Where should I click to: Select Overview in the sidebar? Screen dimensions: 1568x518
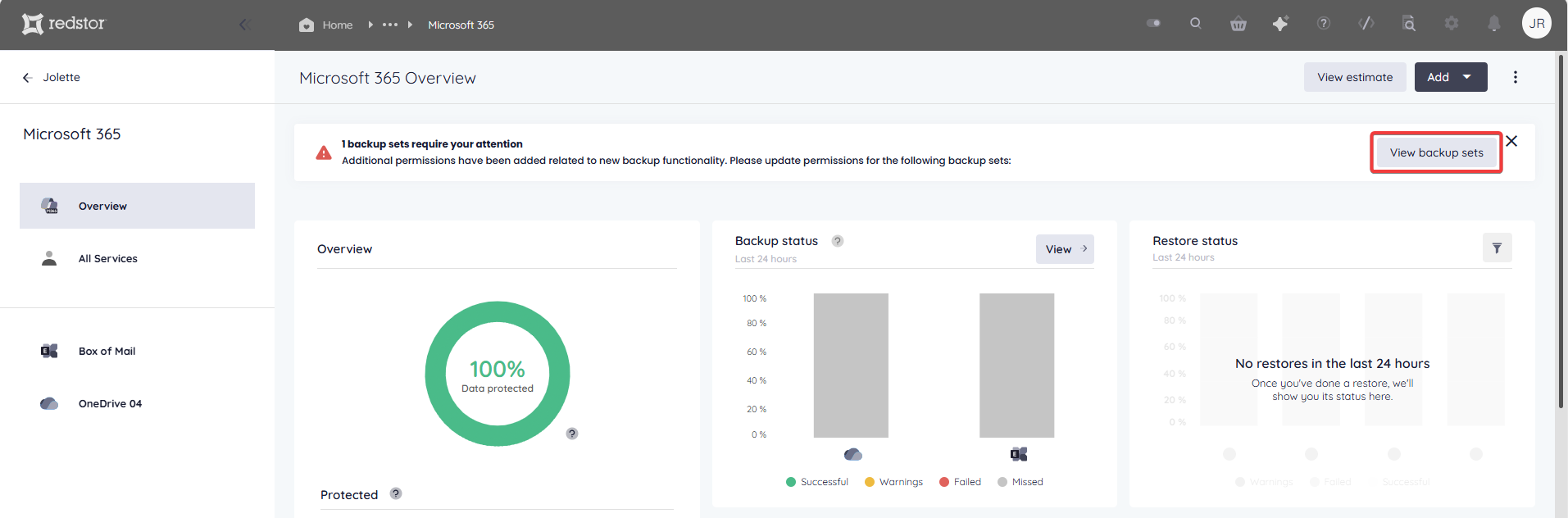pos(137,206)
